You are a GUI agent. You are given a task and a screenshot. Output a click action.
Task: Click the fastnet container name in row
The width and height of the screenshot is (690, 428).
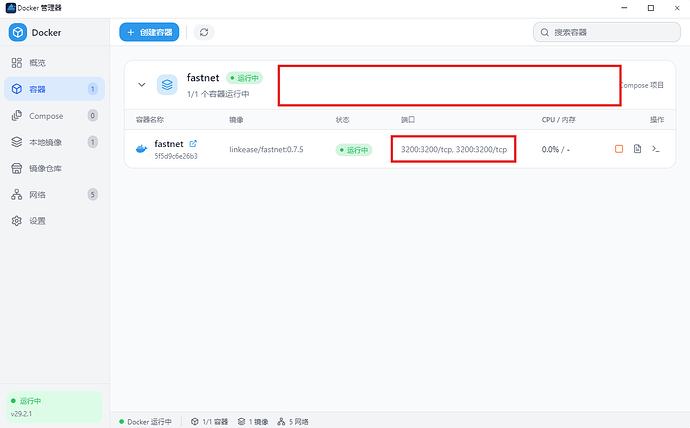[169, 144]
